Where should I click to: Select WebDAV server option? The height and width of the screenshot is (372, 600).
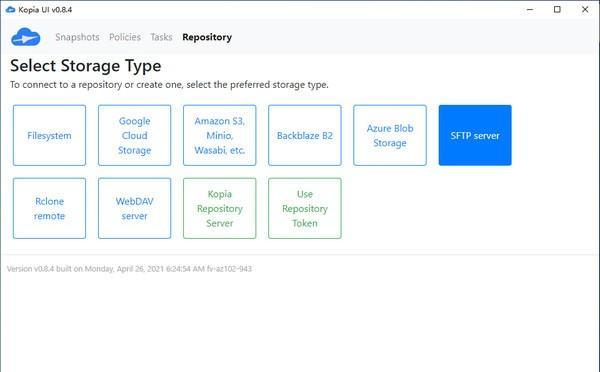tap(134, 209)
